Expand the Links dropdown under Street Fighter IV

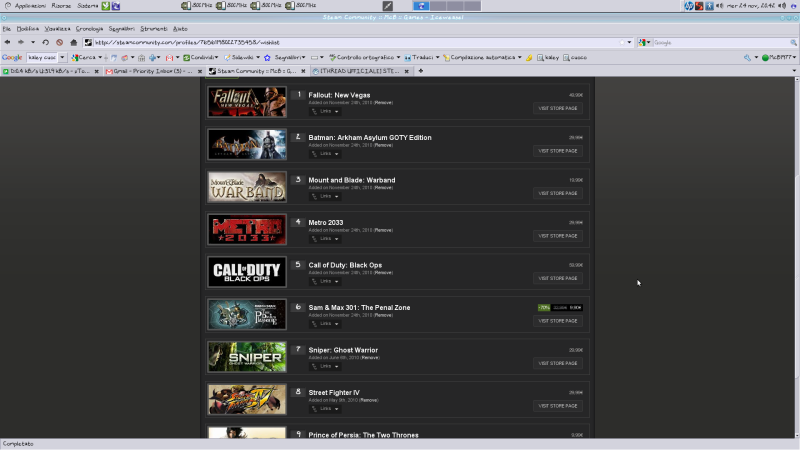coord(325,409)
